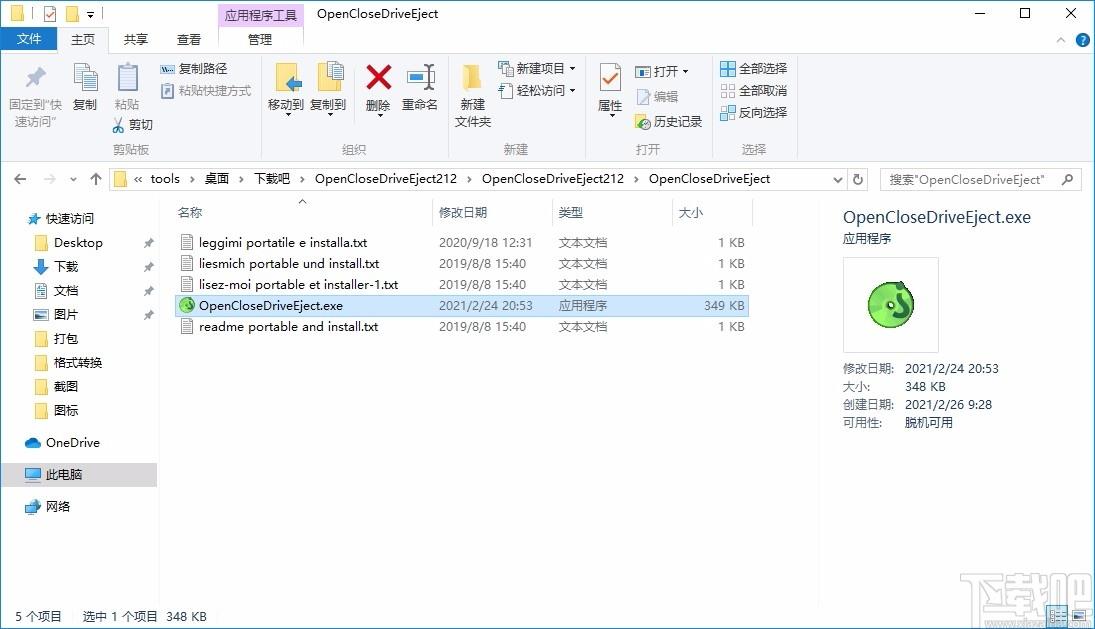Click '下载吧' in the address breadcrumb
Screen dimensions: 1095x629
click(x=272, y=179)
